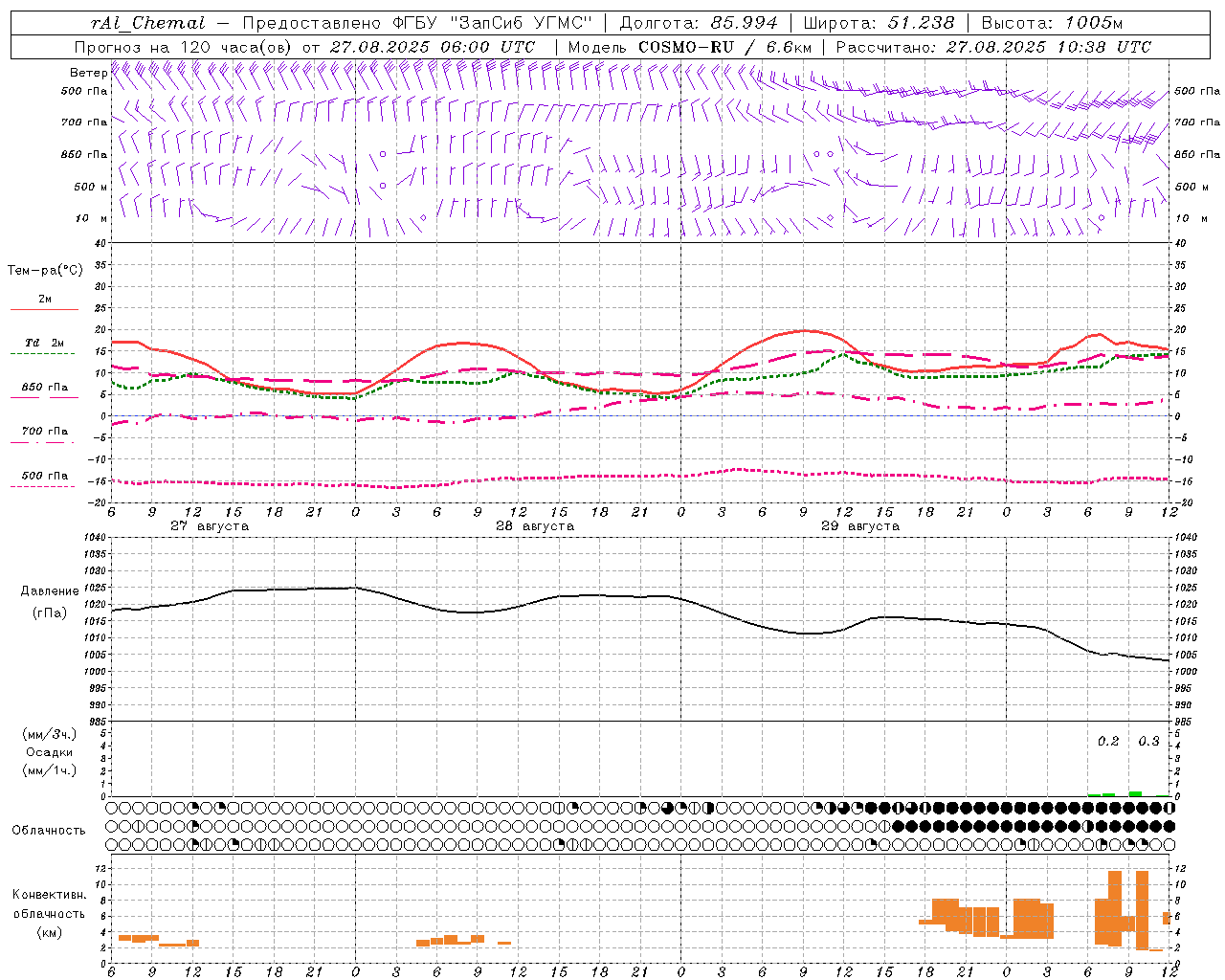
Task: Click '-20' on the right temperature axis
Action: [x=1183, y=503]
